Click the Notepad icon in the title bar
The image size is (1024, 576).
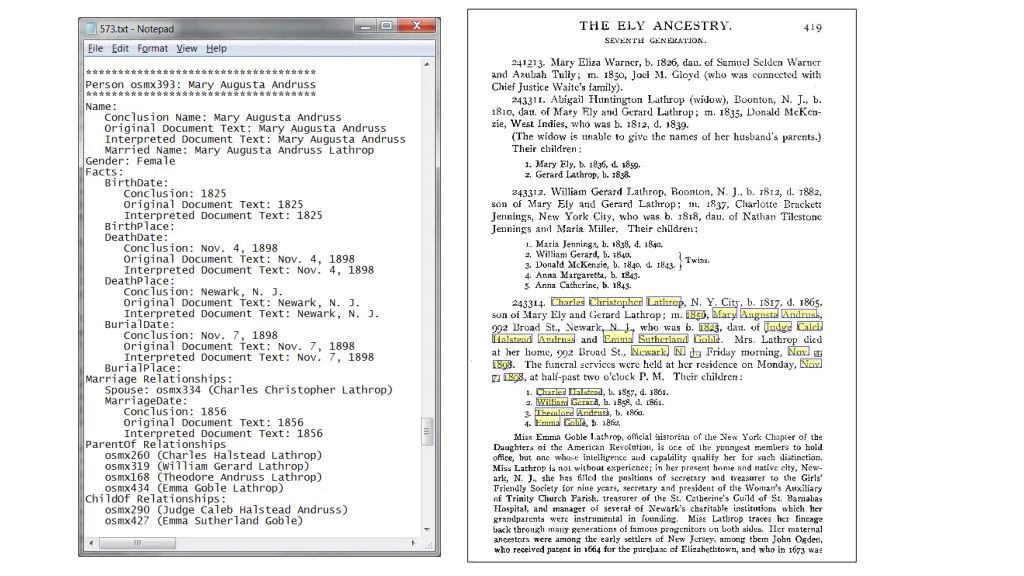[x=91, y=29]
